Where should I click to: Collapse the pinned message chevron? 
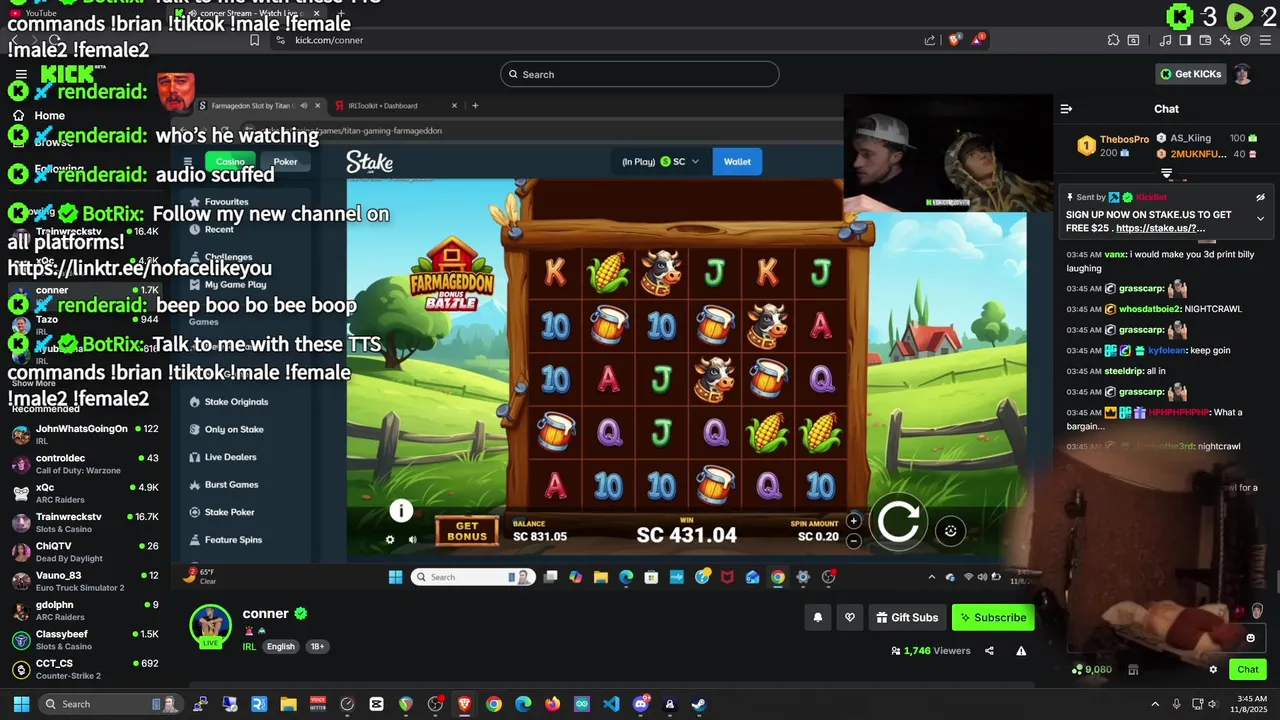pyautogui.click(x=1260, y=218)
